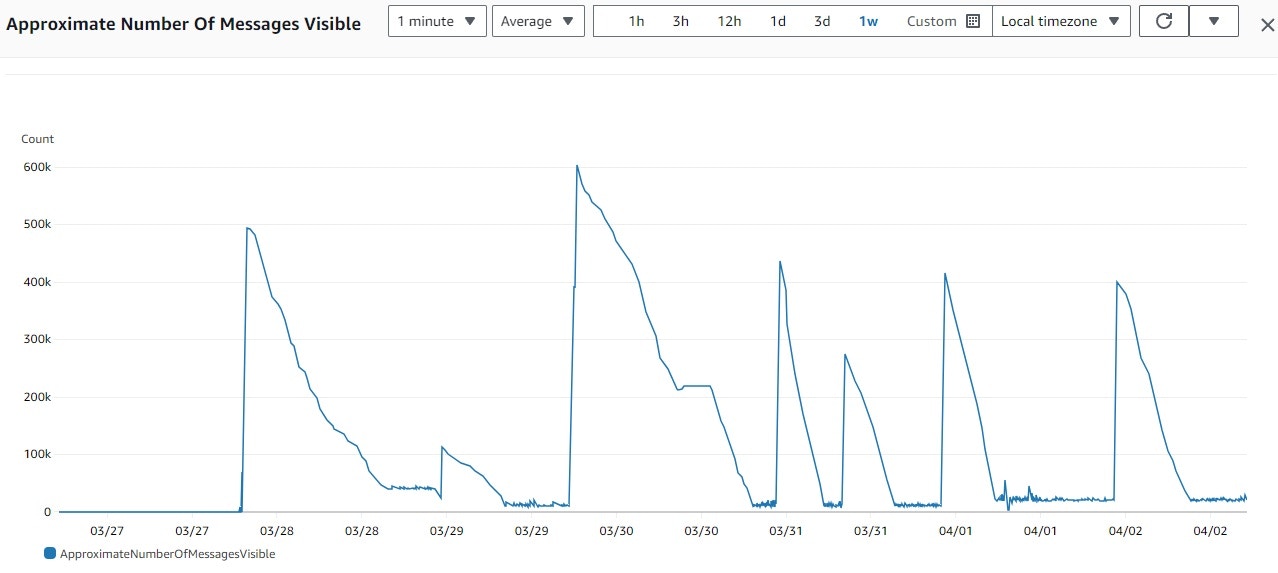The image size is (1278, 573).
Task: Select the 1h time range
Action: (x=636, y=21)
